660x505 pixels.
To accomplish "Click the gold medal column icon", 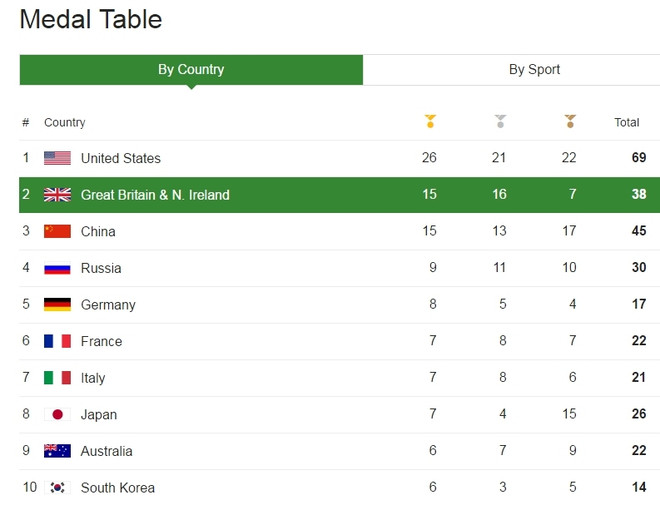I will 430,121.
